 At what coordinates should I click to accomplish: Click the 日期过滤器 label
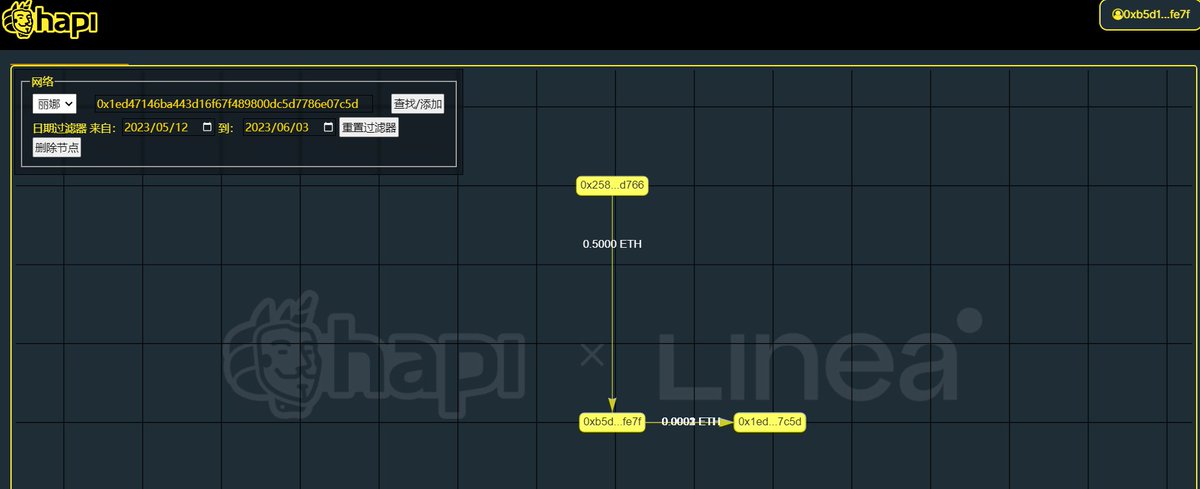60,128
